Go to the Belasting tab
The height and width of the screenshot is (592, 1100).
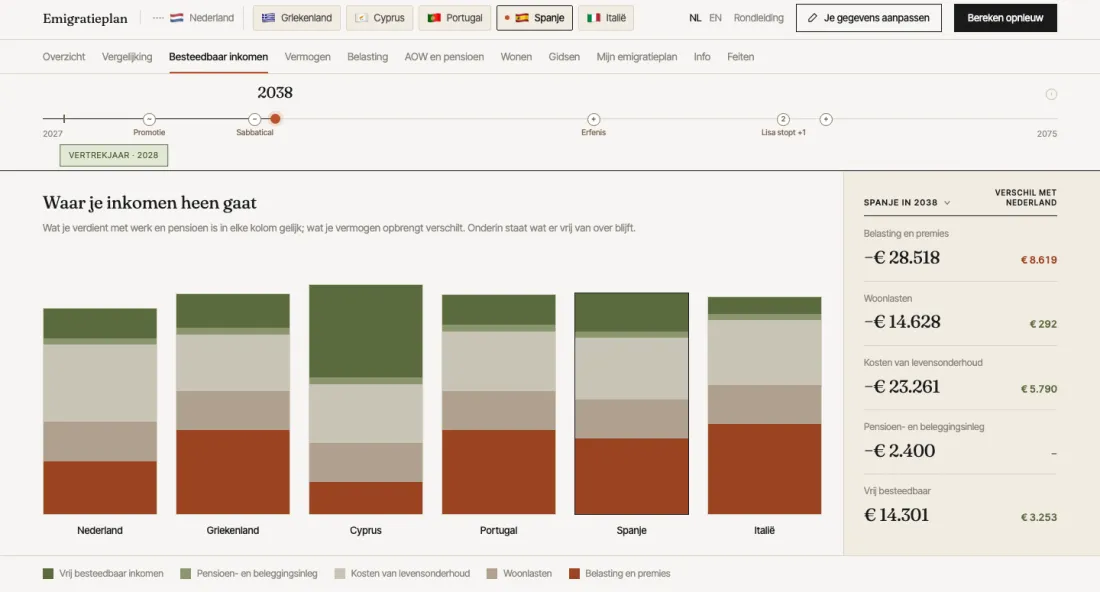pos(368,57)
